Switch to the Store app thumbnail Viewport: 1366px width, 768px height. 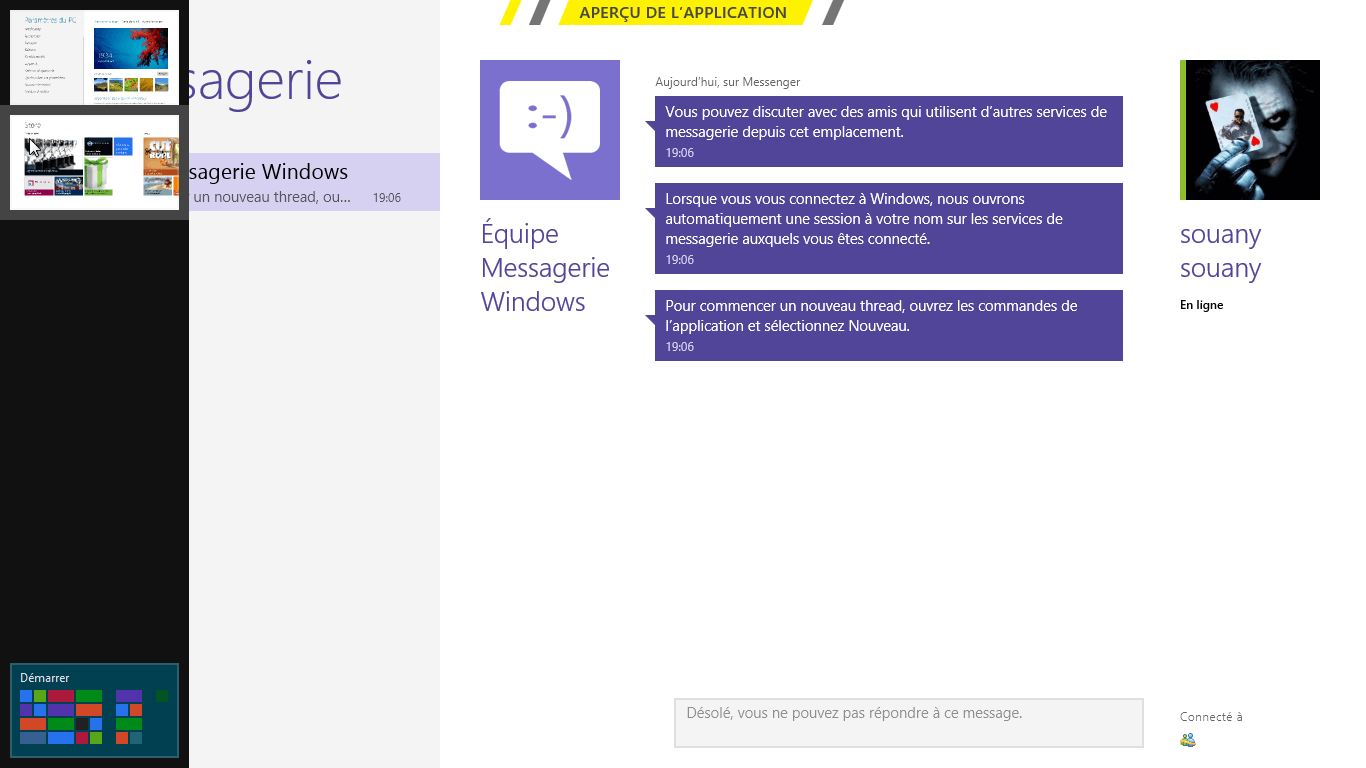[94, 162]
